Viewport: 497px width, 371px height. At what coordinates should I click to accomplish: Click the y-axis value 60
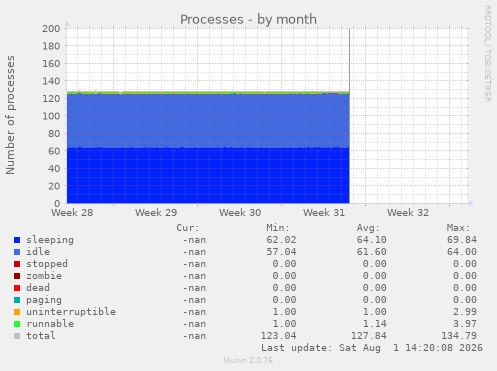(54, 151)
